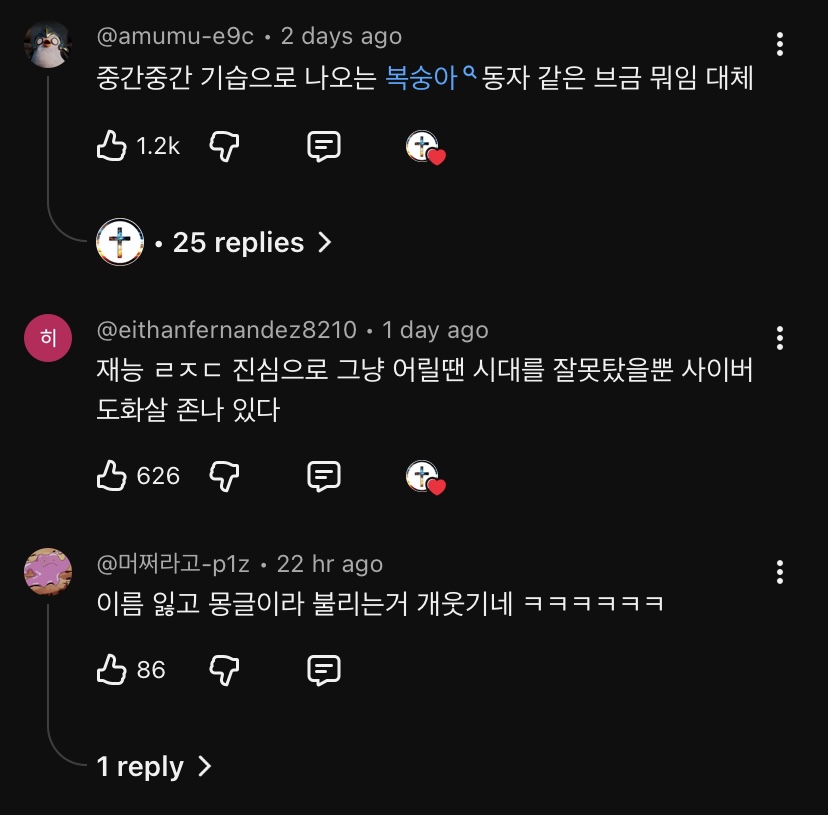Expand the 25 replies thread
This screenshot has width=828, height=815.
click(240, 243)
